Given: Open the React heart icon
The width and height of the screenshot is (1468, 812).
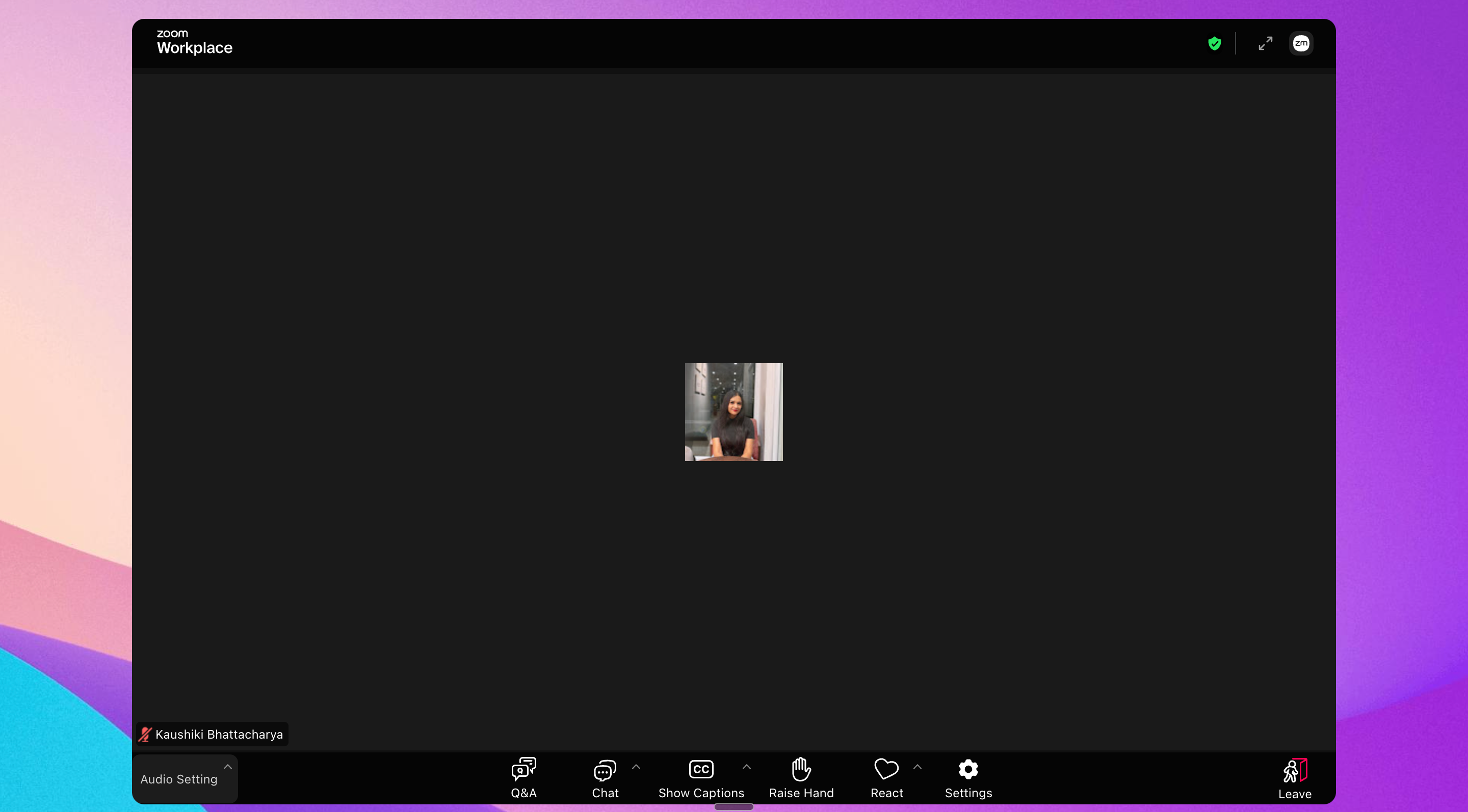Looking at the screenshot, I should click(x=886, y=769).
